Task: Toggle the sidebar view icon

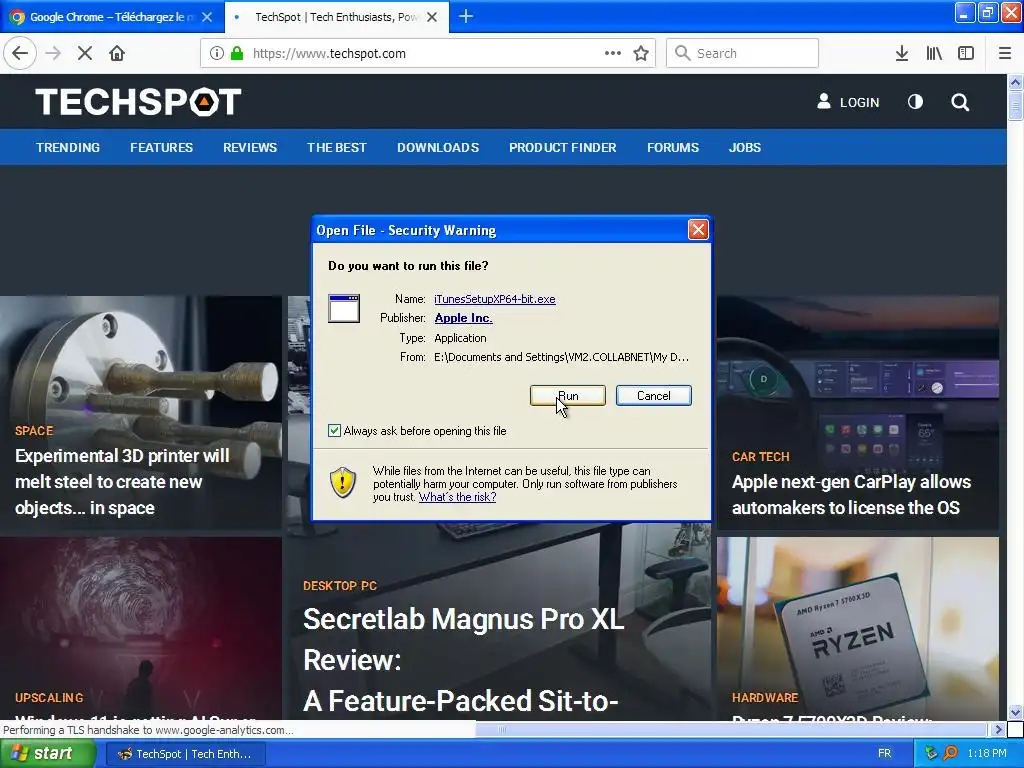Action: pyautogui.click(x=966, y=54)
